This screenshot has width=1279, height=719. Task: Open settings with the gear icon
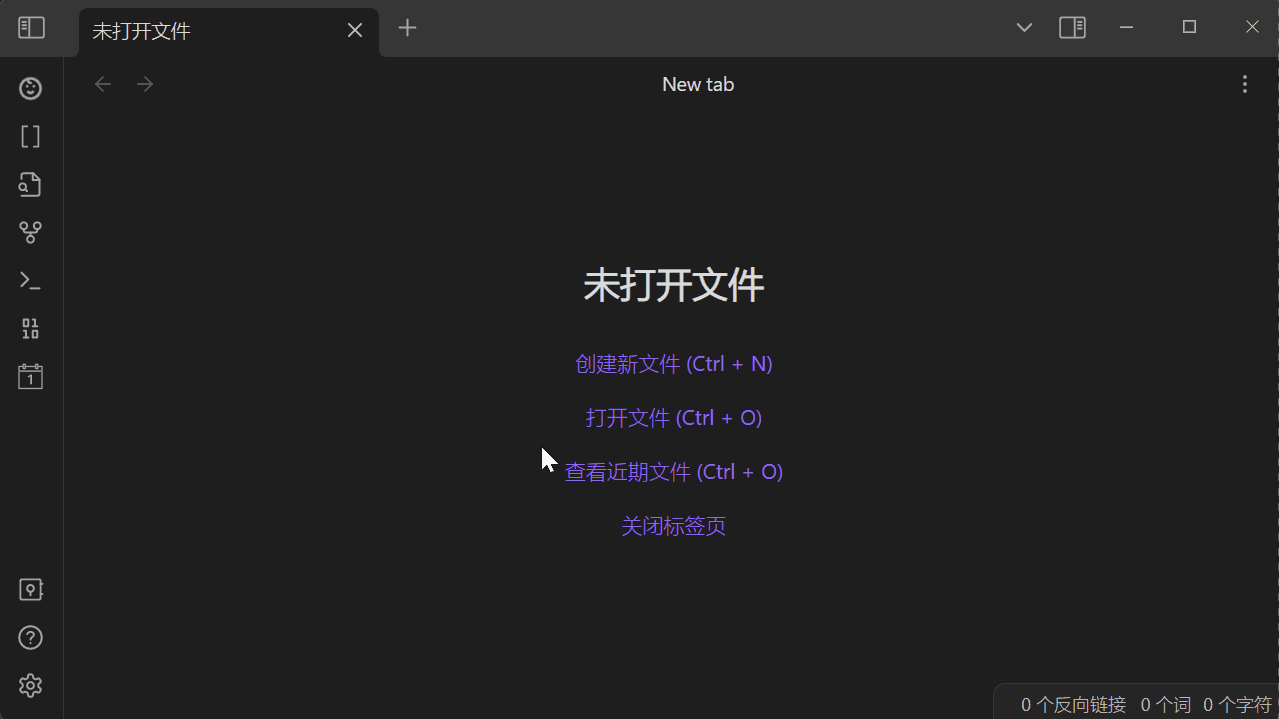coord(30,685)
